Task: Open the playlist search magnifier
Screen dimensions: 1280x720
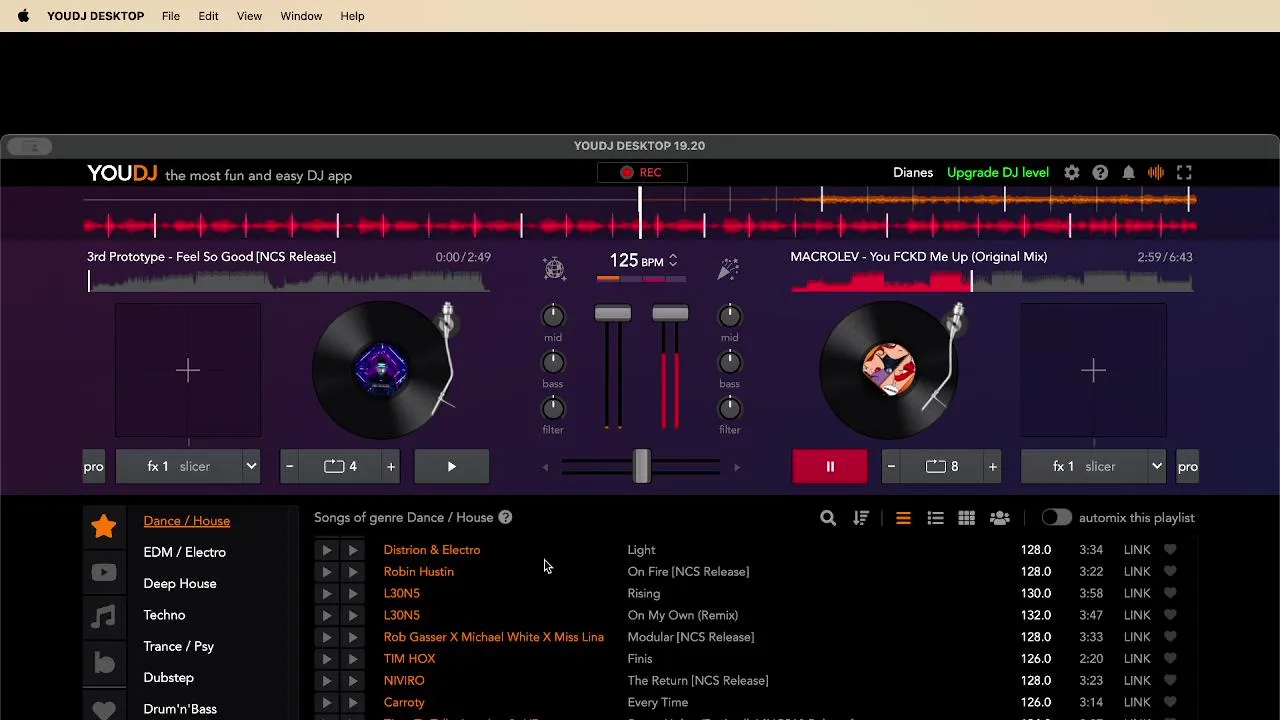Action: pyautogui.click(x=828, y=518)
